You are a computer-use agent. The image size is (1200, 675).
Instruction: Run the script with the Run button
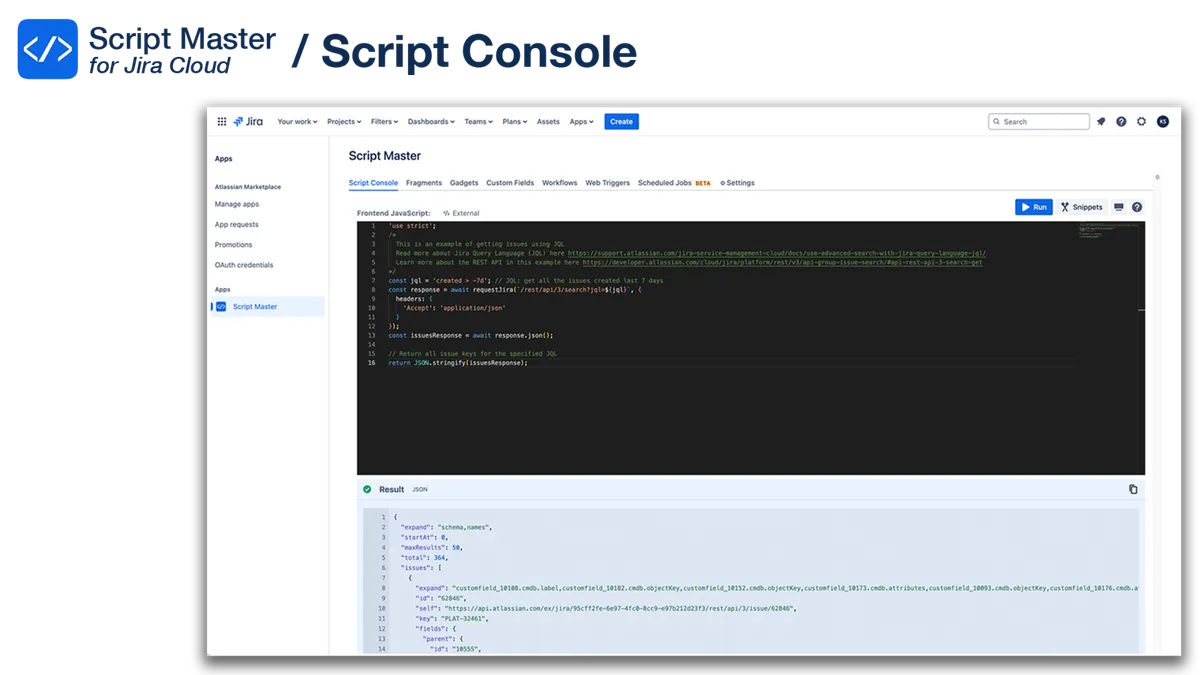[1034, 207]
